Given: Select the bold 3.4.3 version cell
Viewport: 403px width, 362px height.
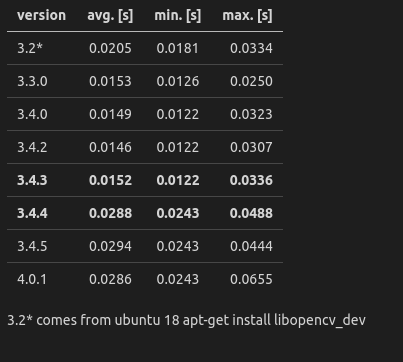Looking at the screenshot, I should pos(32,180).
